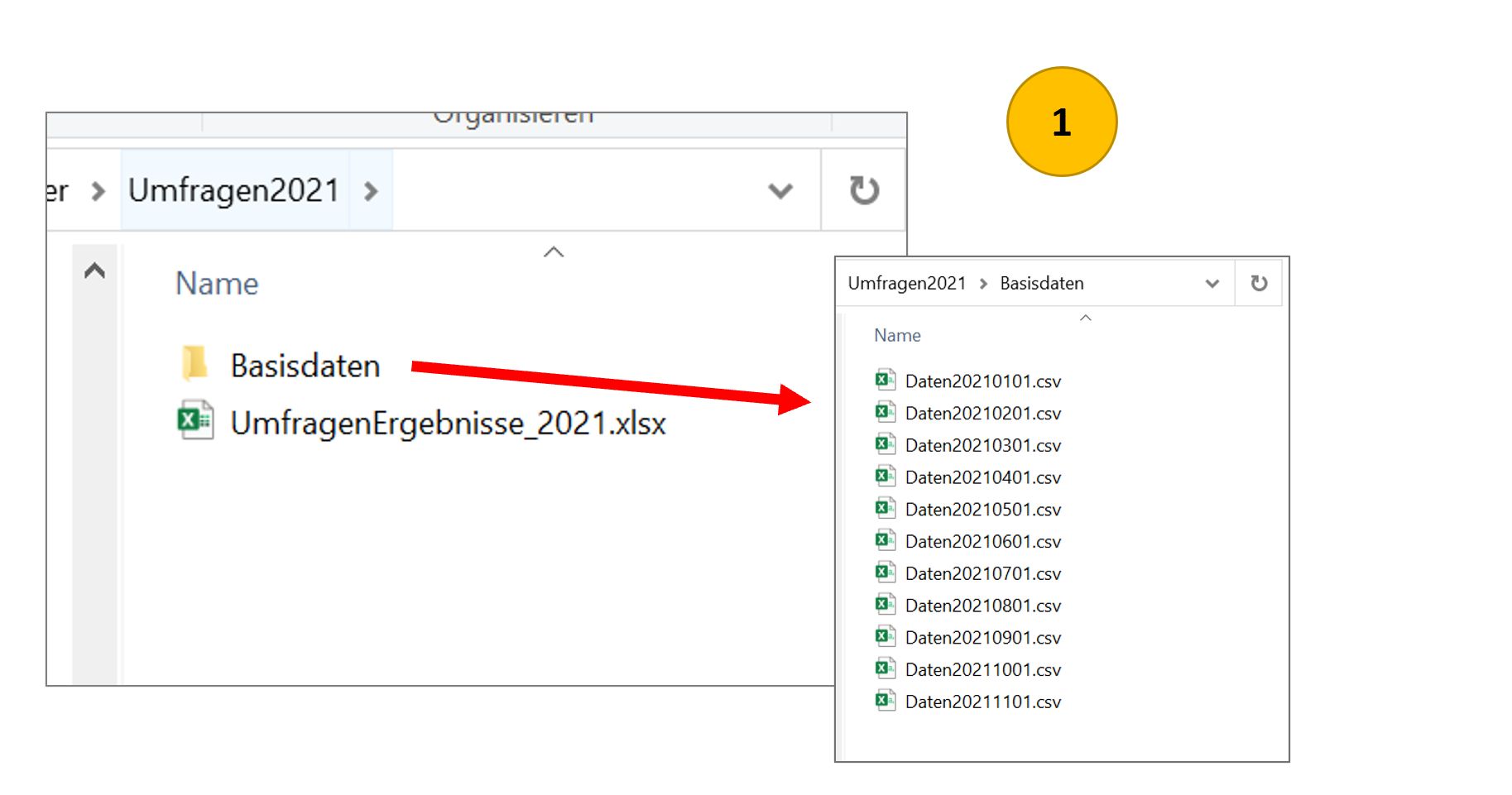The image size is (1512, 795).
Task: Select Daten20210901.csv file name
Action: (983, 638)
